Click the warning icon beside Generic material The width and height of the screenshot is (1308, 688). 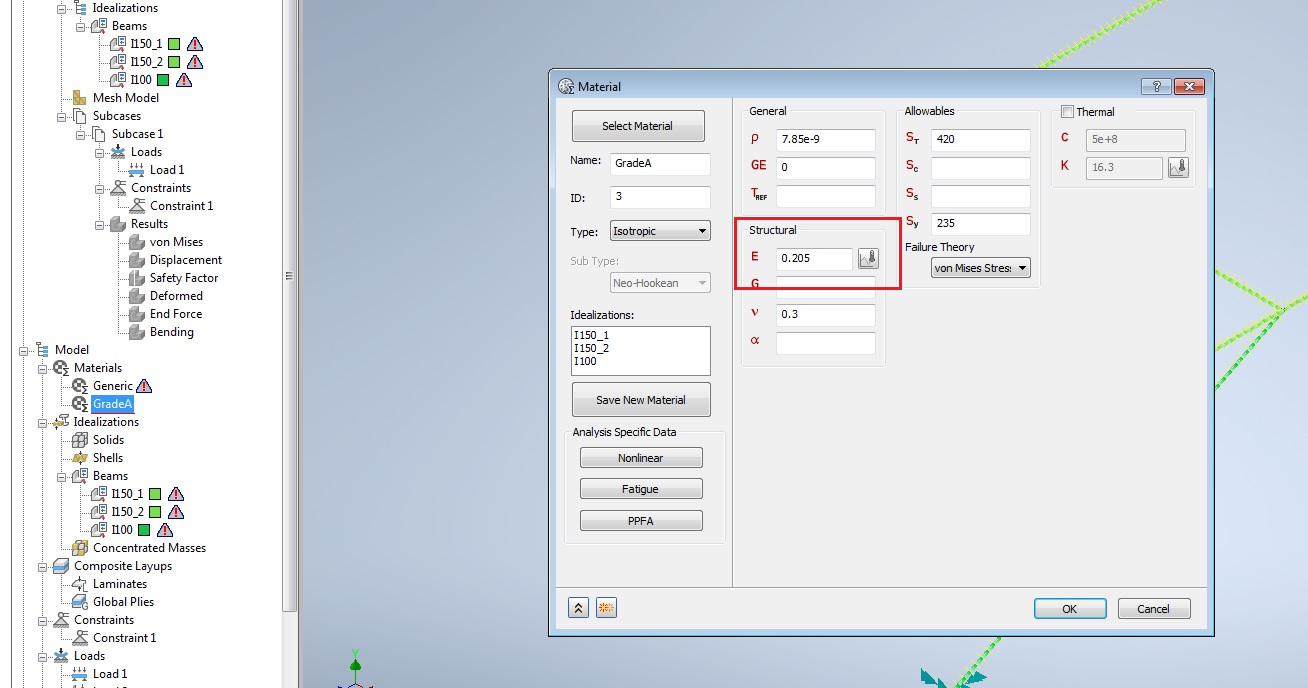144,385
